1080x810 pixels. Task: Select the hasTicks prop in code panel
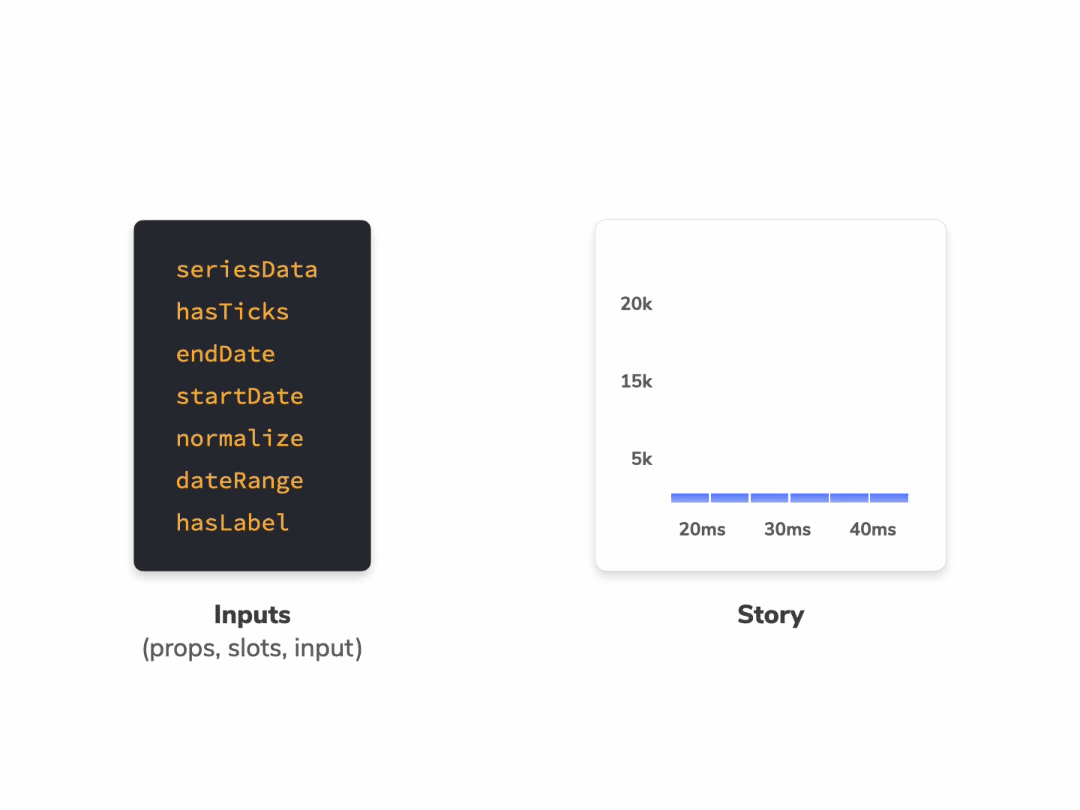pyautogui.click(x=232, y=312)
